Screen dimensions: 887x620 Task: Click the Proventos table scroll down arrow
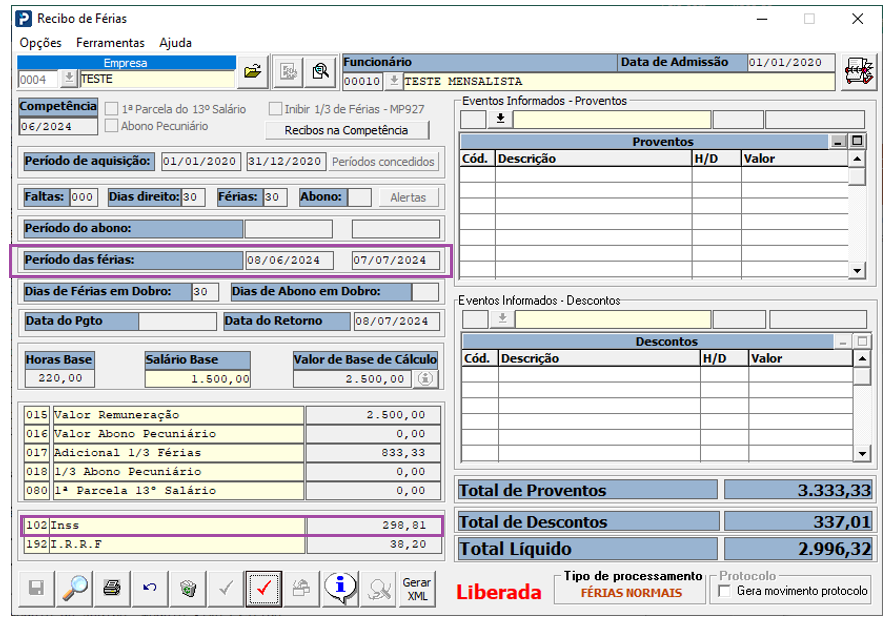[x=857, y=270]
